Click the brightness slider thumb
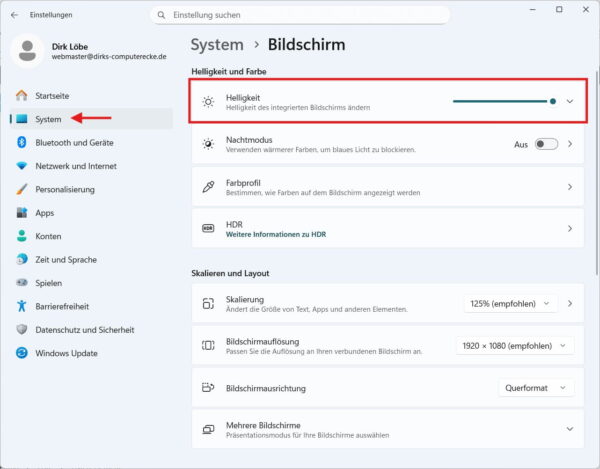The width and height of the screenshot is (600, 469). pyautogui.click(x=553, y=101)
